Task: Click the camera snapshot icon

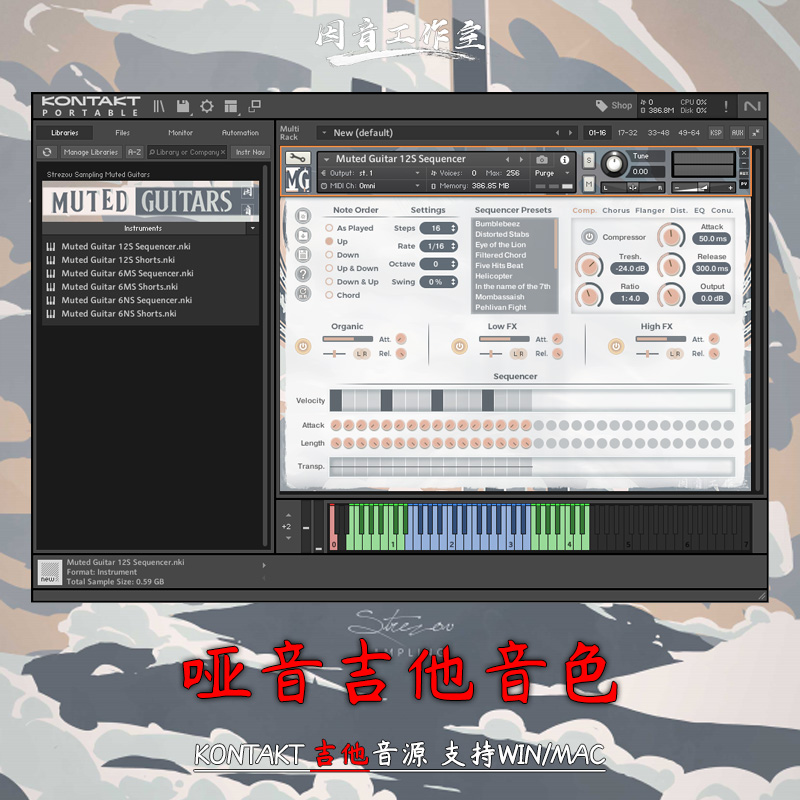Action: [x=542, y=160]
